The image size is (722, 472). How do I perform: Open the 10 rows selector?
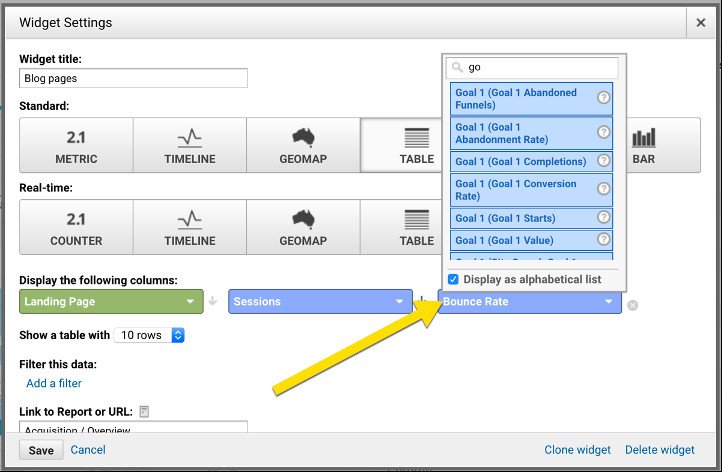[x=149, y=335]
